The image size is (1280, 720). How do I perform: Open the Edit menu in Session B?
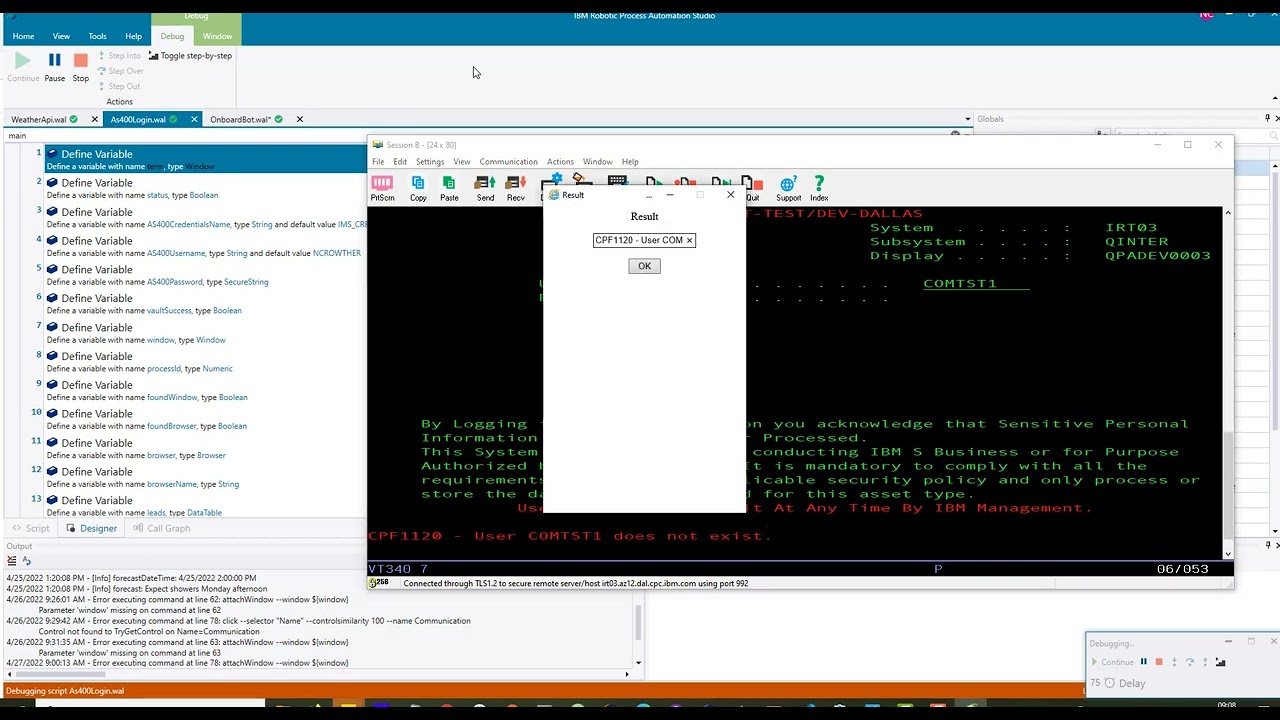[x=400, y=162]
